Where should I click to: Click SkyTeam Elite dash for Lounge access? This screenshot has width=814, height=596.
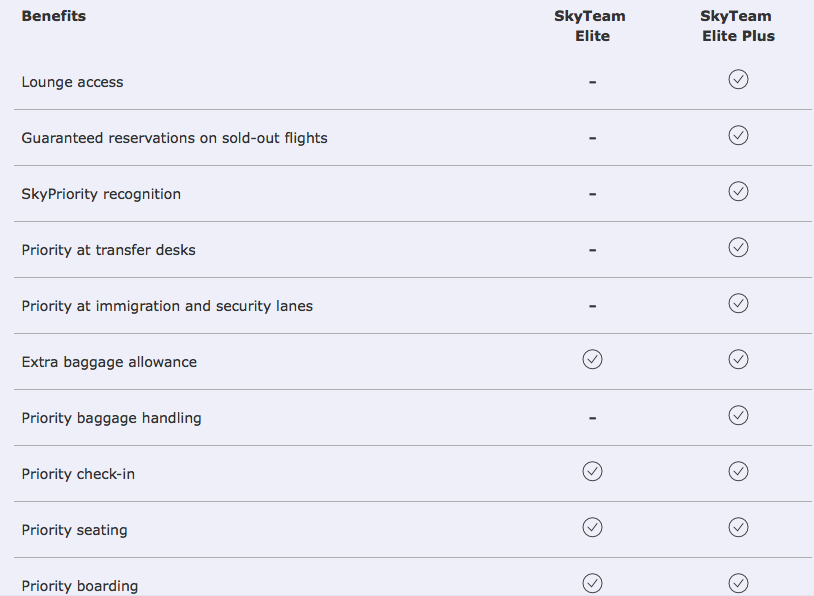pos(592,82)
